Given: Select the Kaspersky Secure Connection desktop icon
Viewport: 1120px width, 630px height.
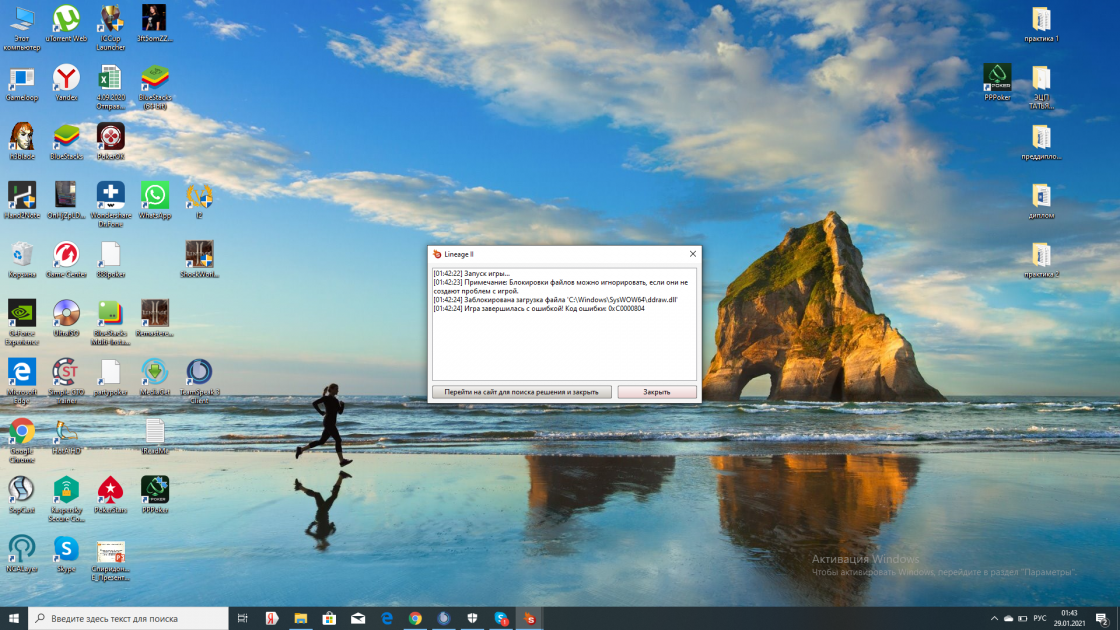Looking at the screenshot, I should tap(66, 490).
